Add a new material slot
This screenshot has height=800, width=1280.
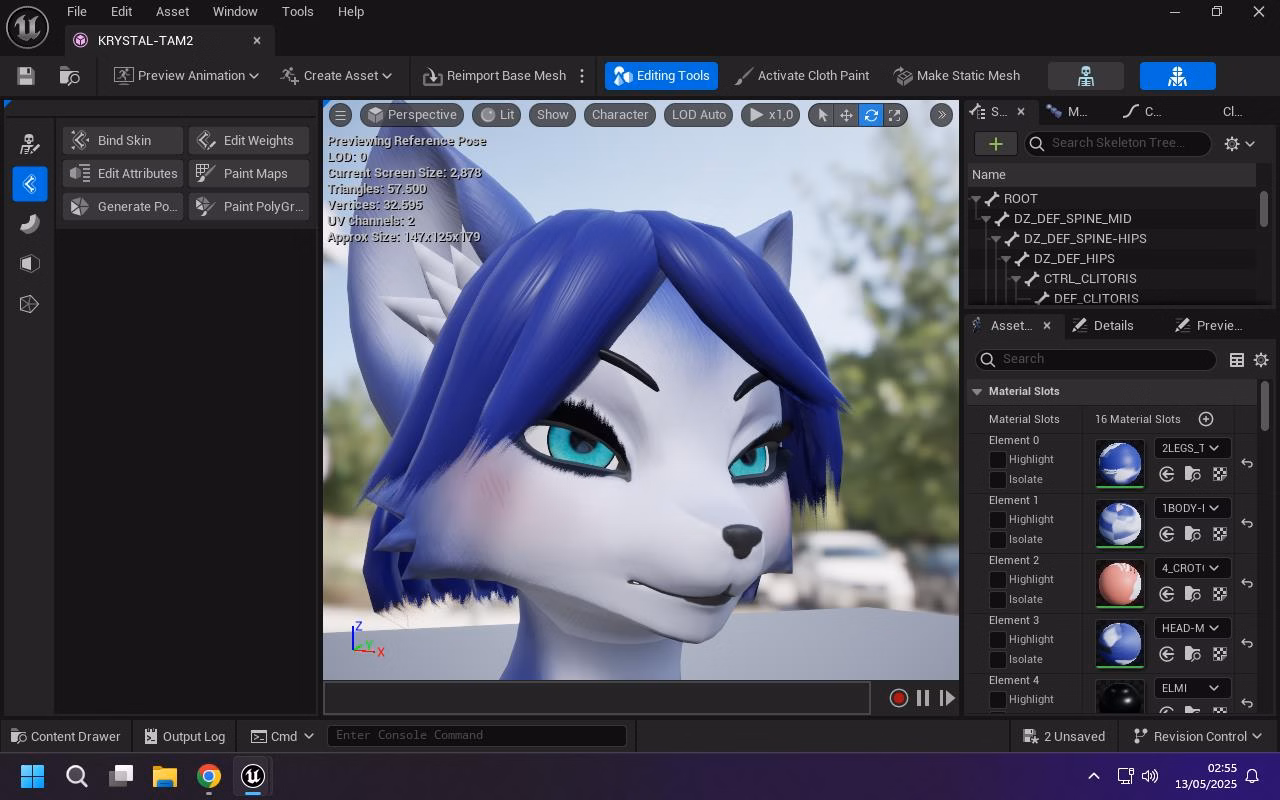click(1206, 419)
